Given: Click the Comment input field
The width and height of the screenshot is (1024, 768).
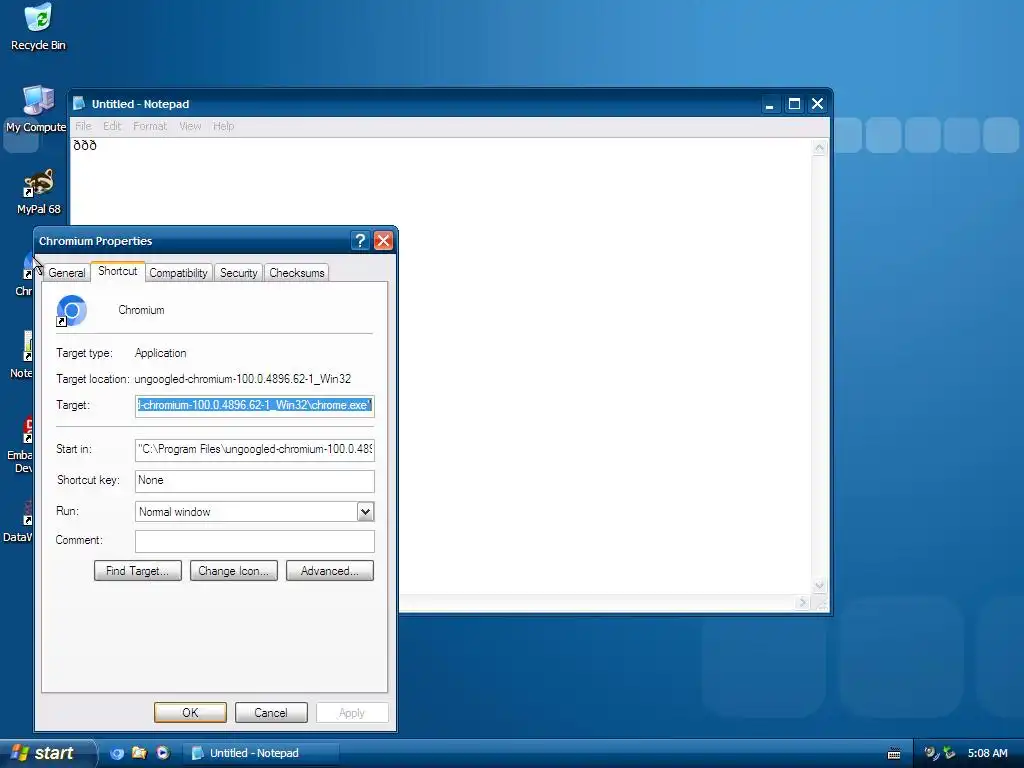Looking at the screenshot, I should (255, 541).
